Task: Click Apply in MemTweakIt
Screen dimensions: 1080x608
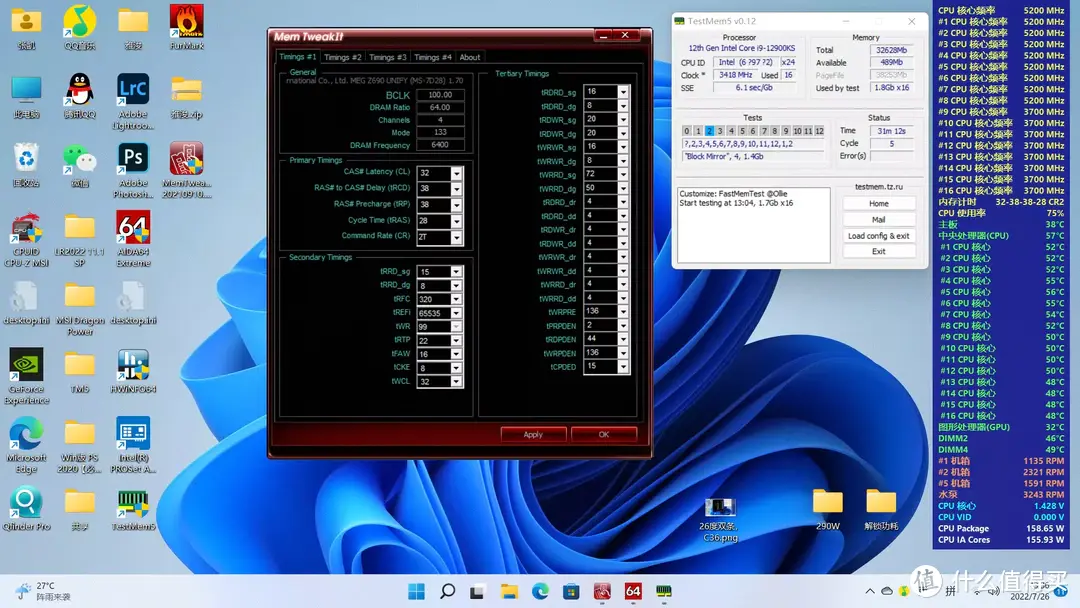Action: 533,434
